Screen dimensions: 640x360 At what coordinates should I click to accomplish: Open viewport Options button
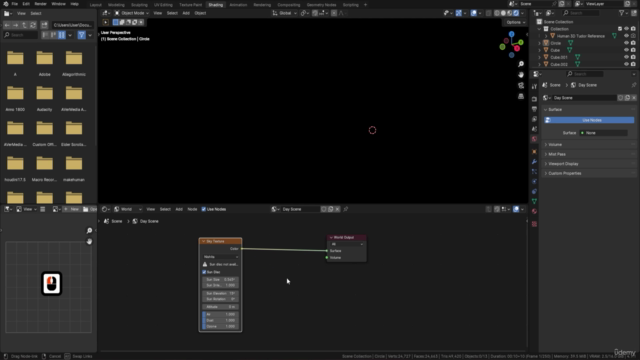[x=516, y=22]
